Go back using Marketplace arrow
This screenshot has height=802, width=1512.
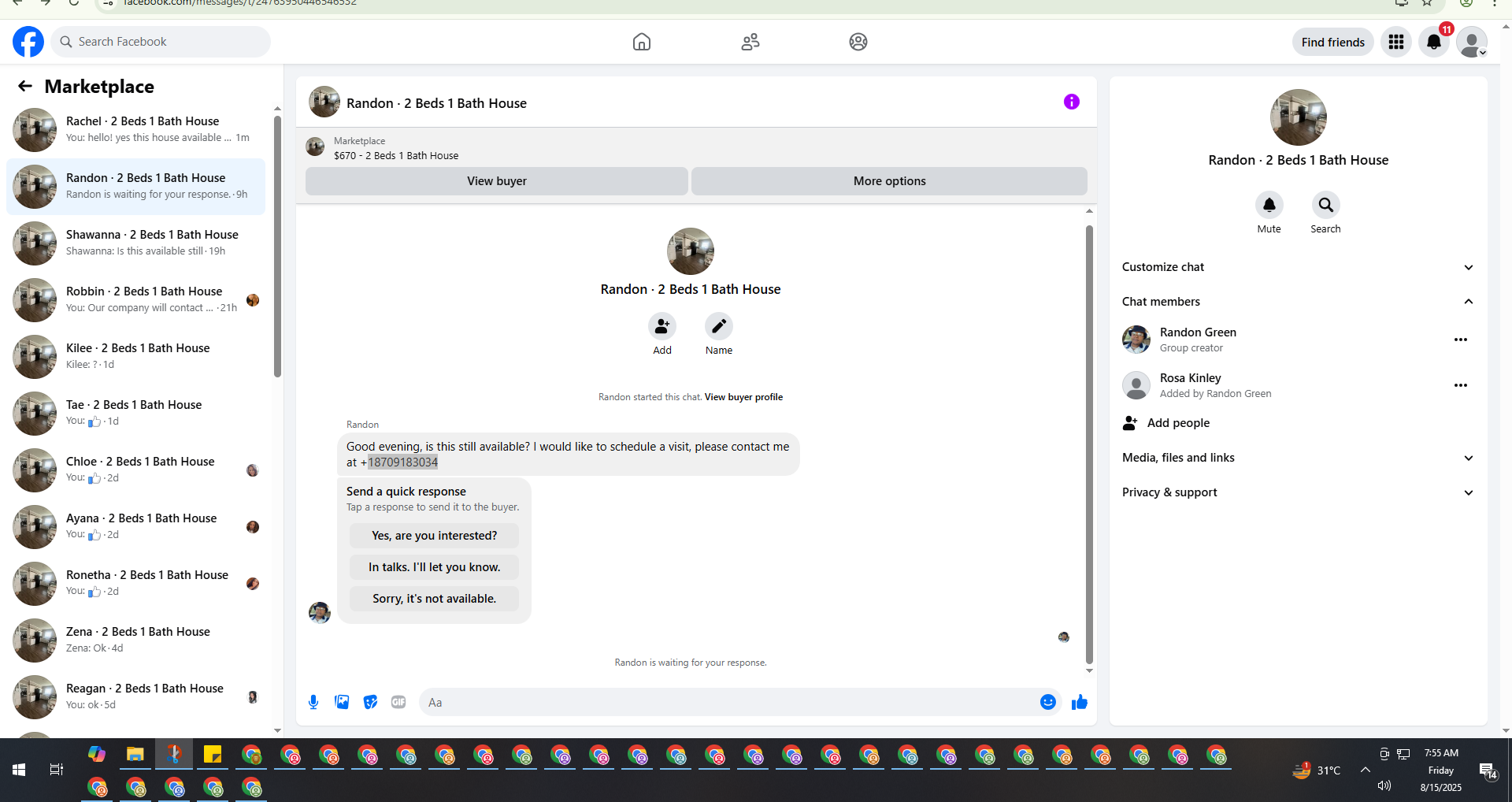25,86
